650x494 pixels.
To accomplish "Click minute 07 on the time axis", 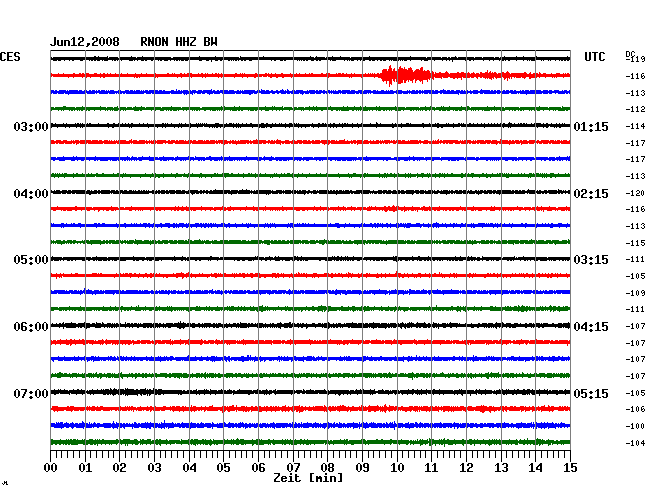I will click(x=293, y=468).
